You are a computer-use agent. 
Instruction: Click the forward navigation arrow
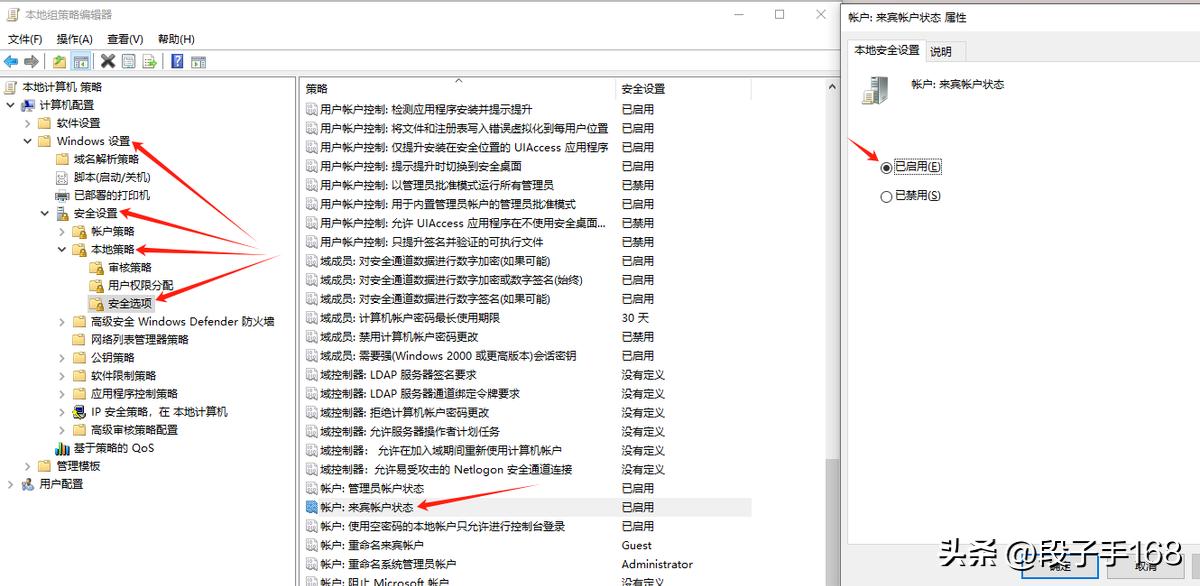(x=30, y=61)
